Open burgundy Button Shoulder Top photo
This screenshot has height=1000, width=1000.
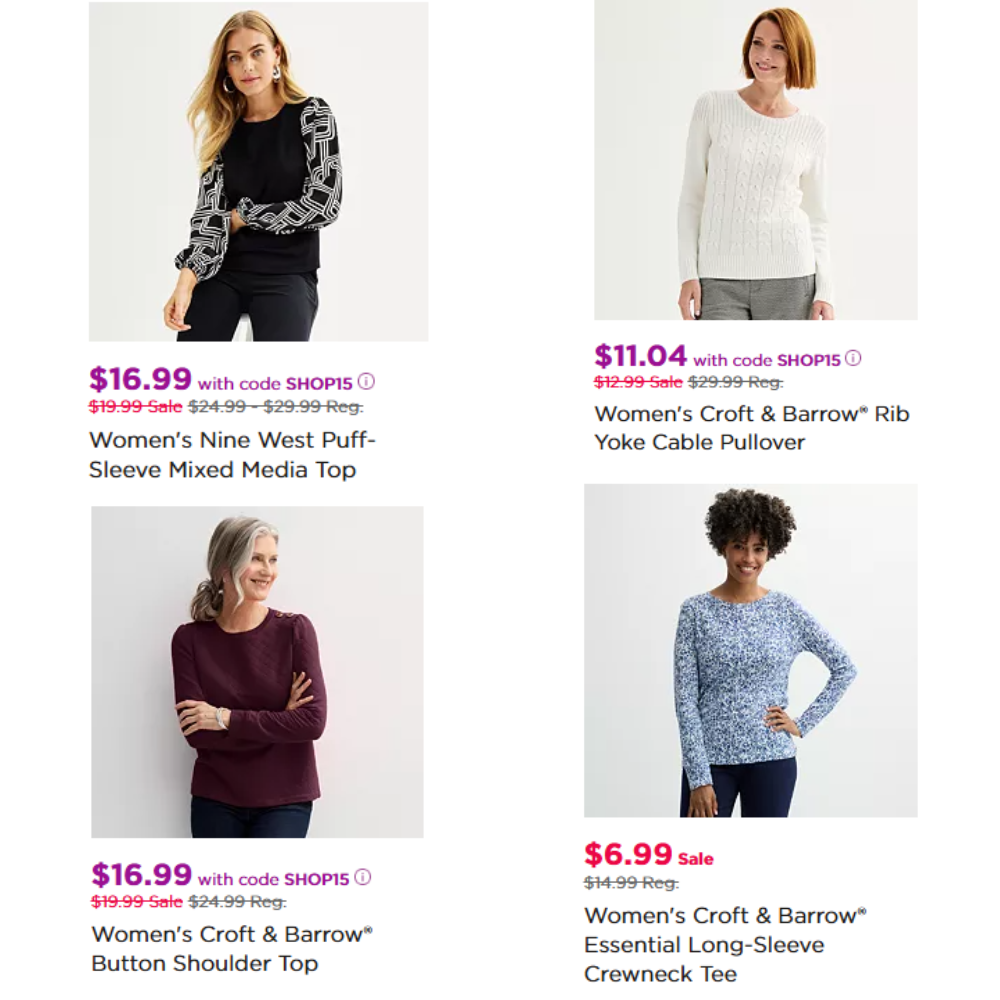pos(257,672)
